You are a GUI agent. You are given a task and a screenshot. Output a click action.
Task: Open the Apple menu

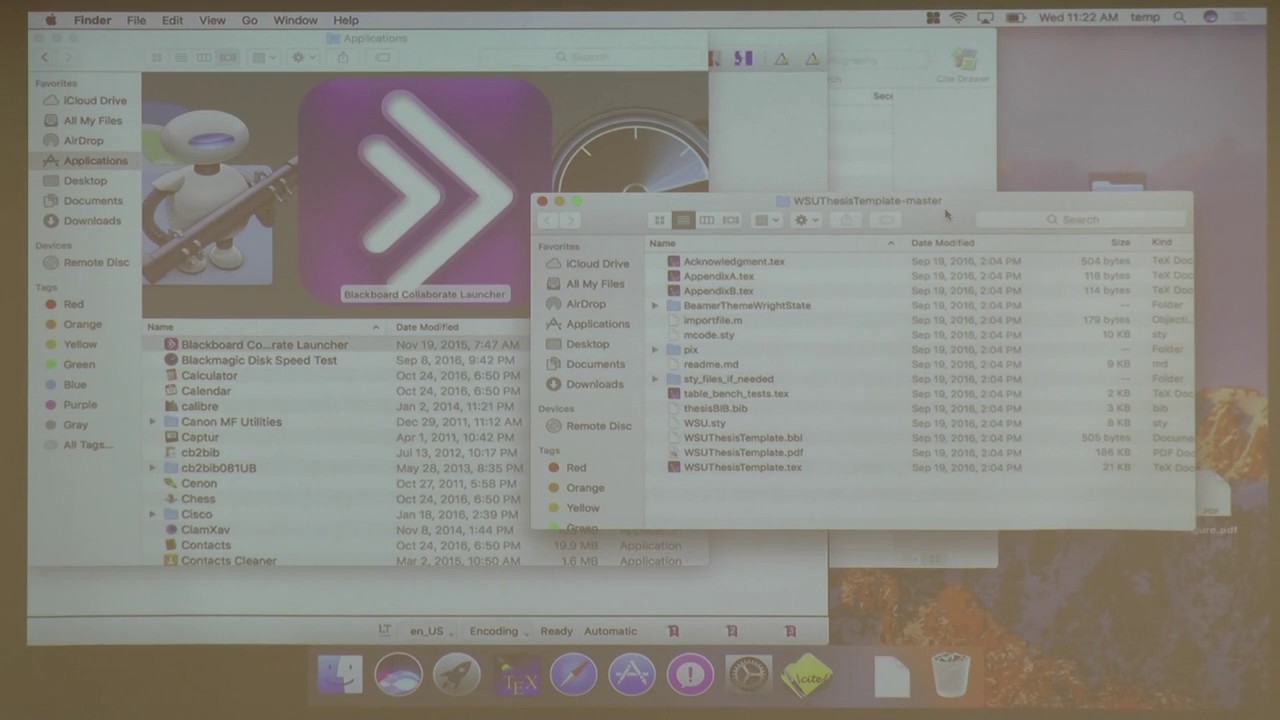click(50, 19)
